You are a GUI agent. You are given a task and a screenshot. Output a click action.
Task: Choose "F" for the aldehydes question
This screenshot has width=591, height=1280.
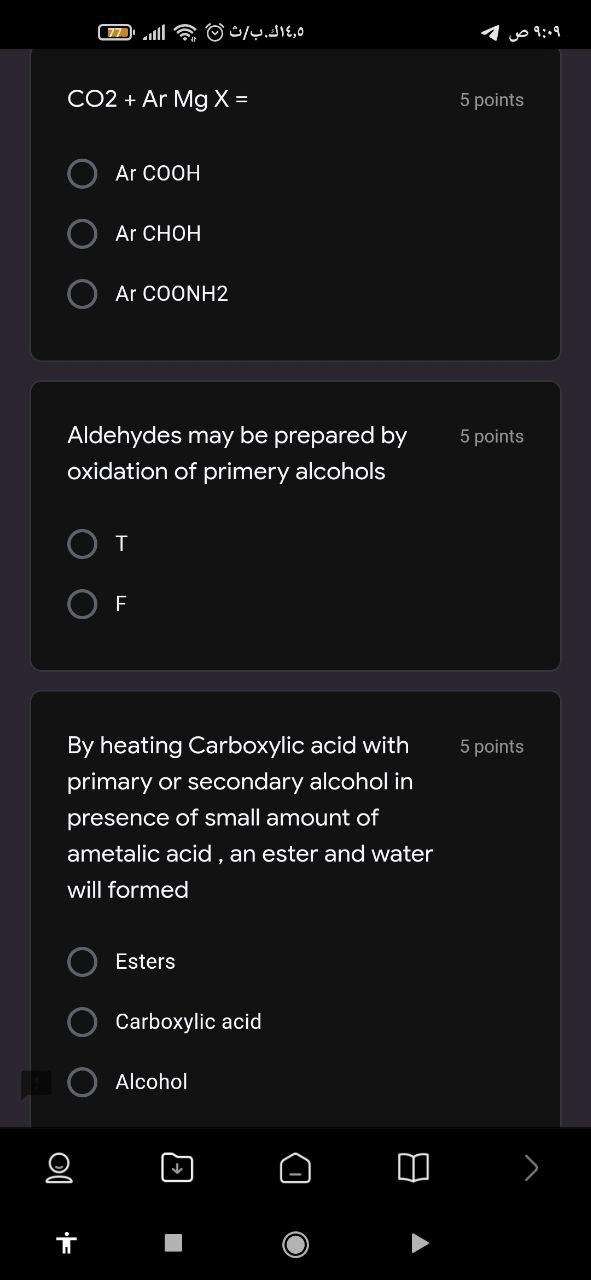tap(83, 603)
